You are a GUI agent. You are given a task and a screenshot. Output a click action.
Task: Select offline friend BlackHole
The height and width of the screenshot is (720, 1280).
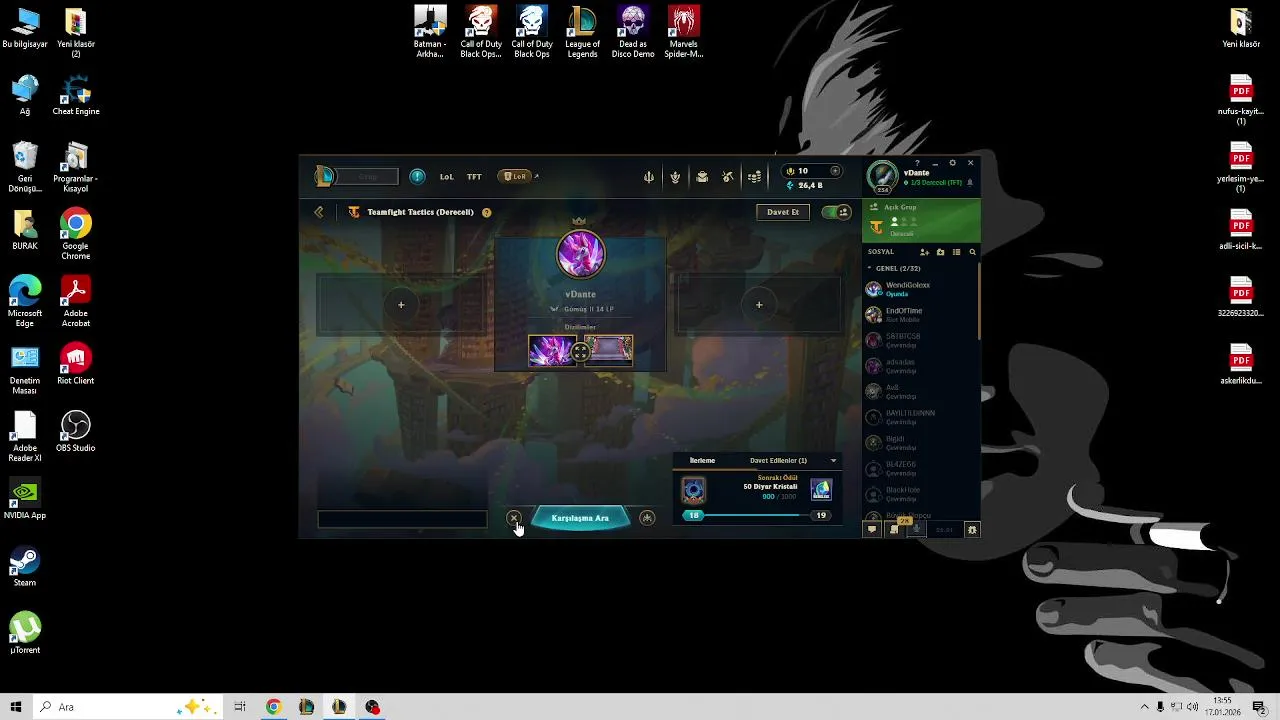click(920, 494)
